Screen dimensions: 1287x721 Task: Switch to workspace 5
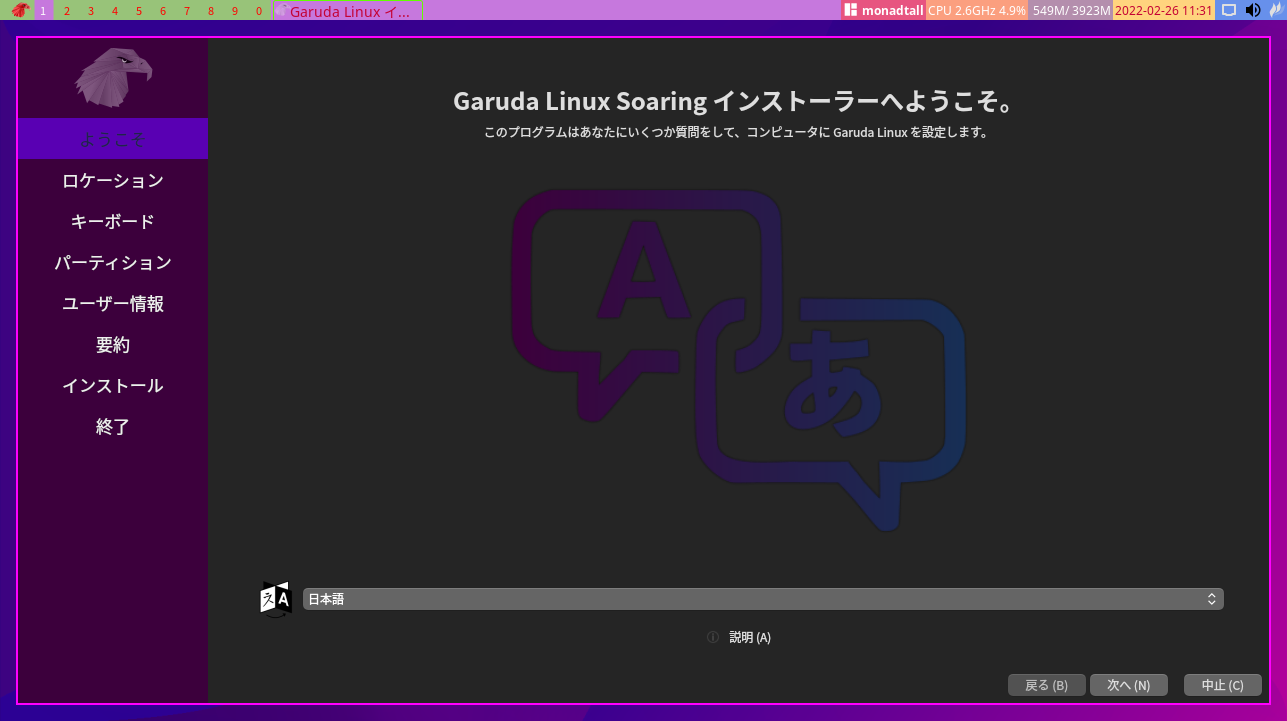139,11
